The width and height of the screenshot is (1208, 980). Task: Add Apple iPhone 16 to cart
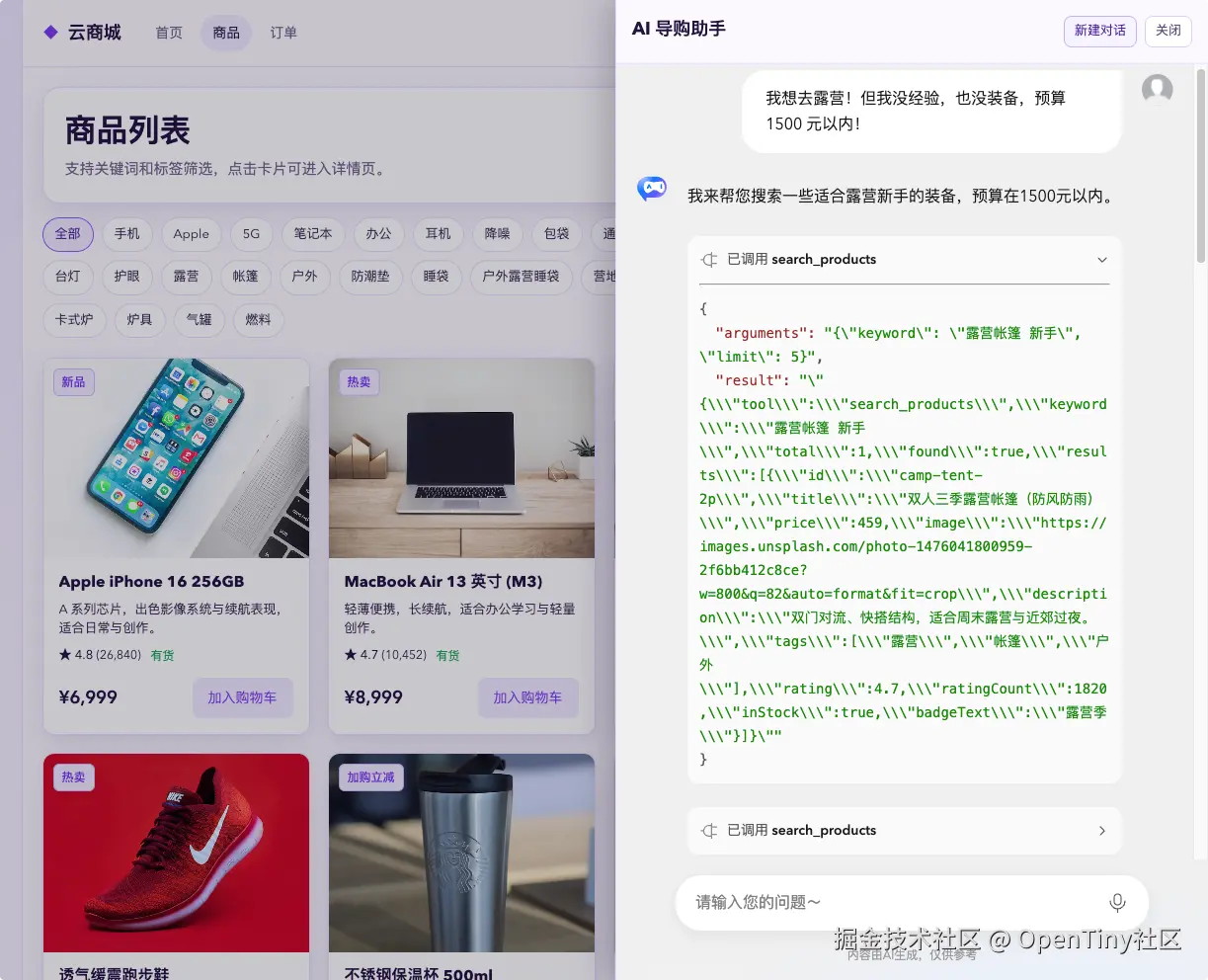pyautogui.click(x=242, y=697)
